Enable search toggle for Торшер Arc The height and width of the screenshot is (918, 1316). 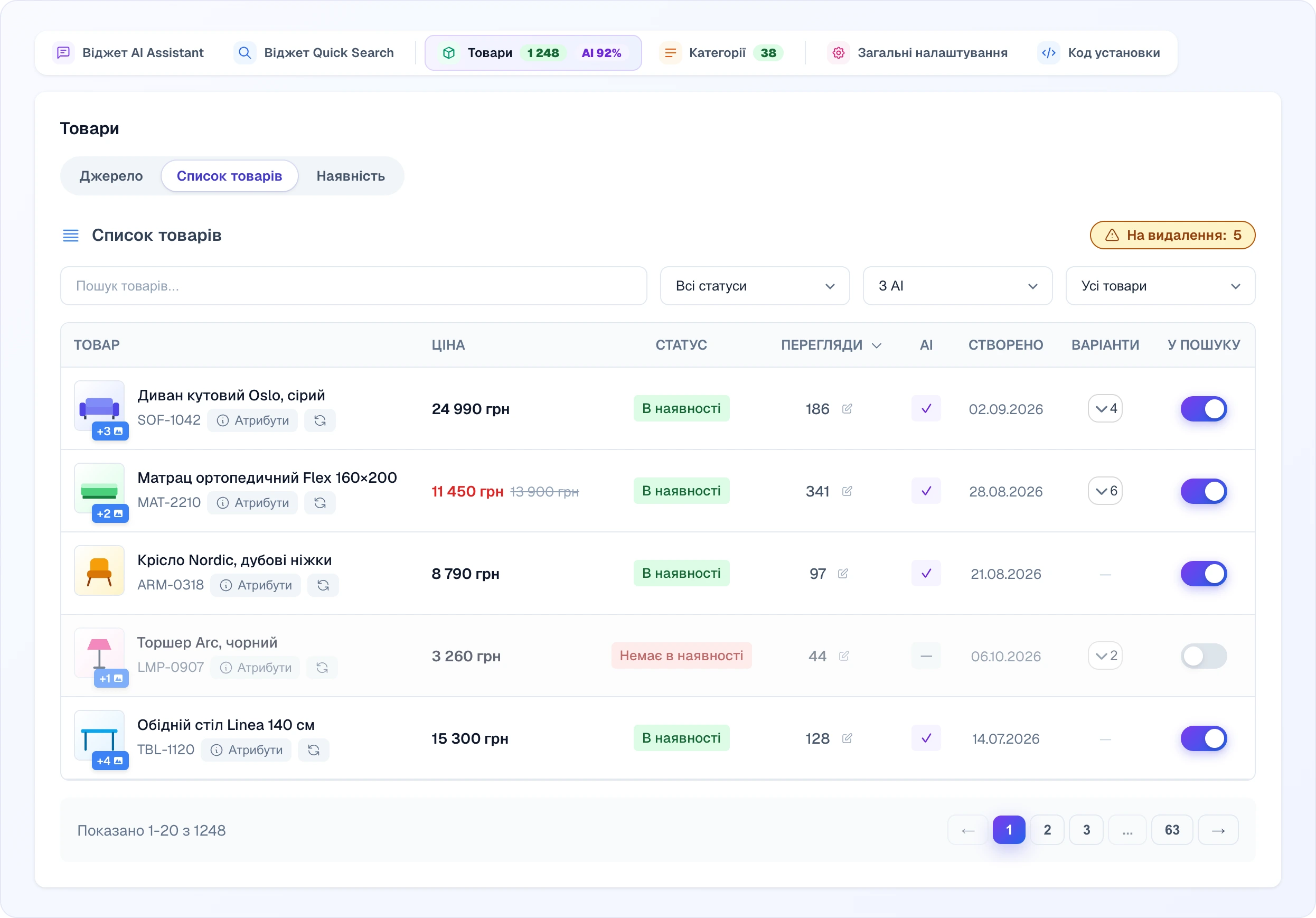[1204, 656]
